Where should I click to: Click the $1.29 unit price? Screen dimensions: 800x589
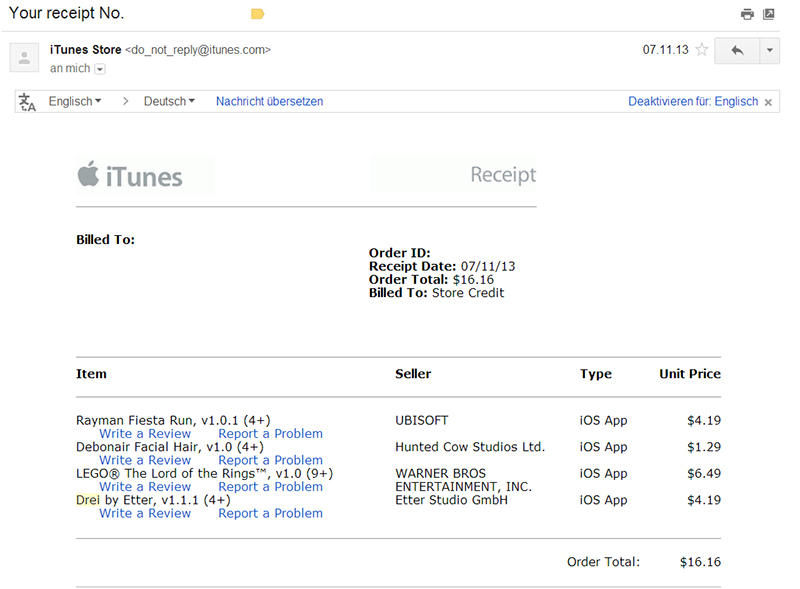(x=704, y=447)
